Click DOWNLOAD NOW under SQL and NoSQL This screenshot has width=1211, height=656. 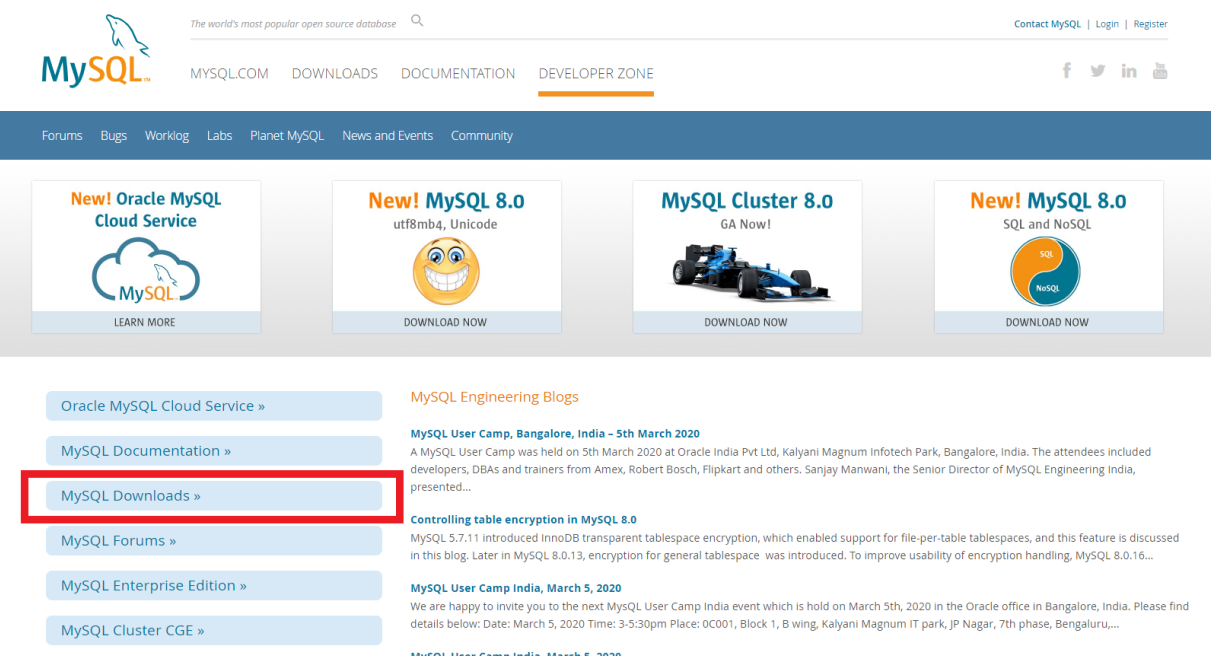[1047, 322]
